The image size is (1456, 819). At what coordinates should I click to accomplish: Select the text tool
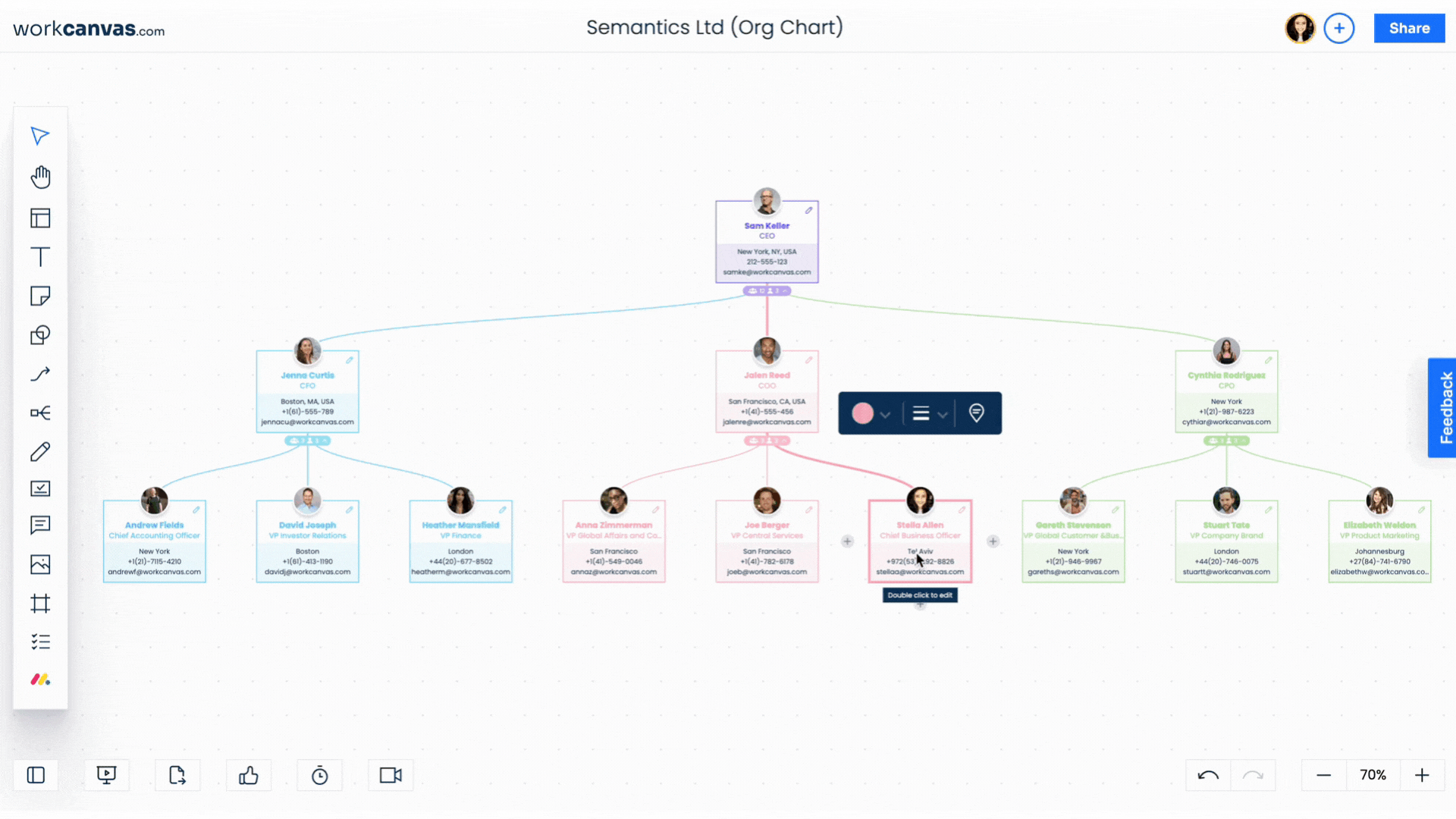coord(40,257)
